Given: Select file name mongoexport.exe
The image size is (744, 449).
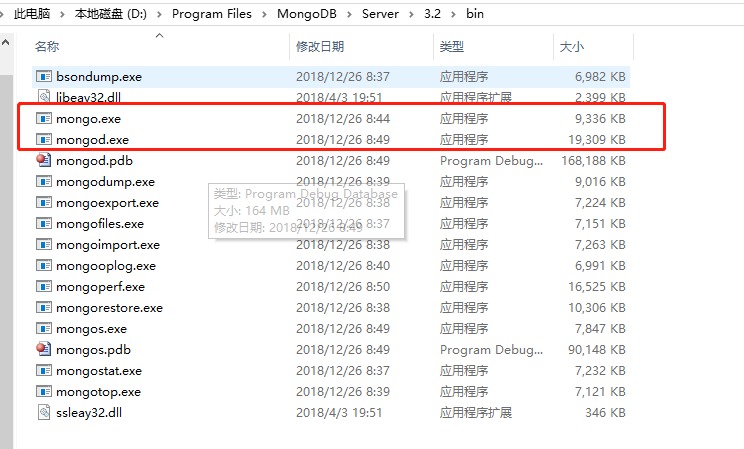Looking at the screenshot, I should coord(107,203).
